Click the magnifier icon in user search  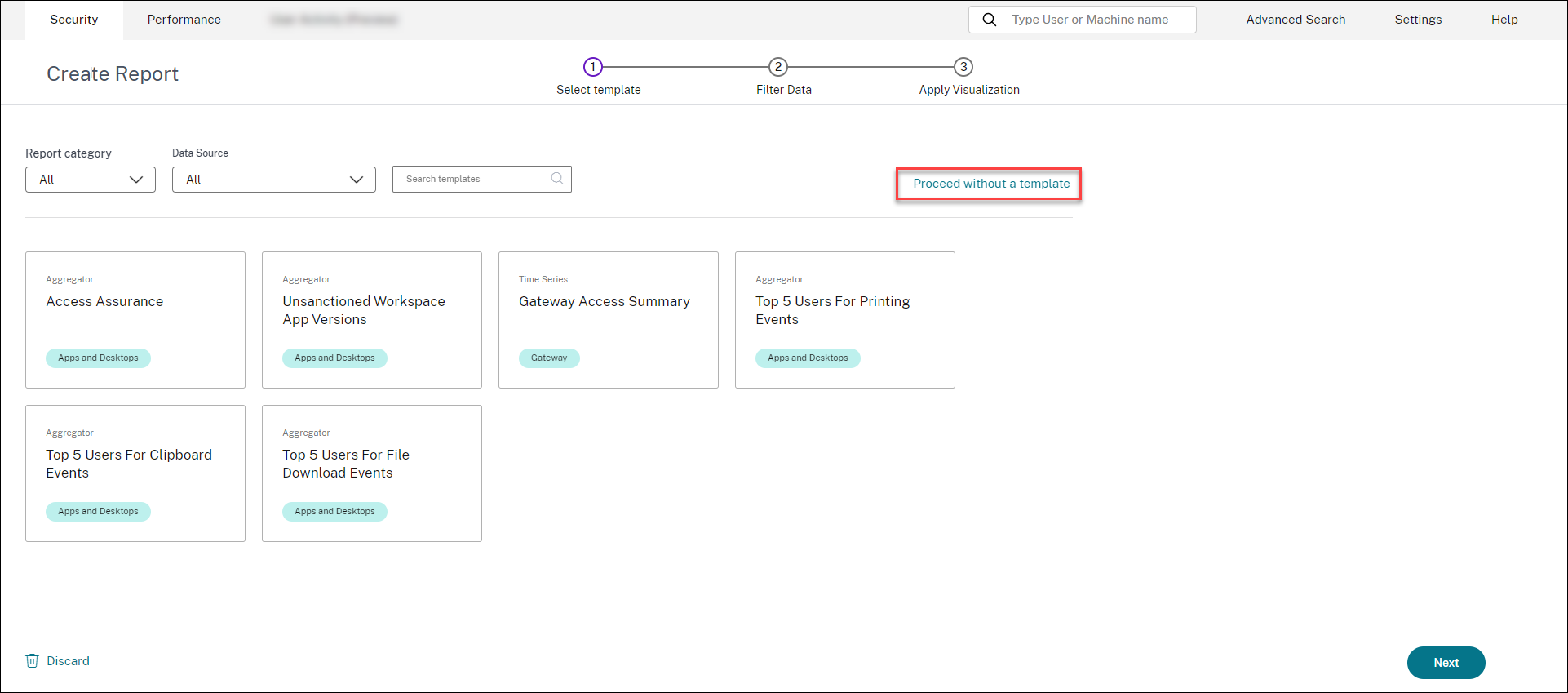[x=989, y=20]
